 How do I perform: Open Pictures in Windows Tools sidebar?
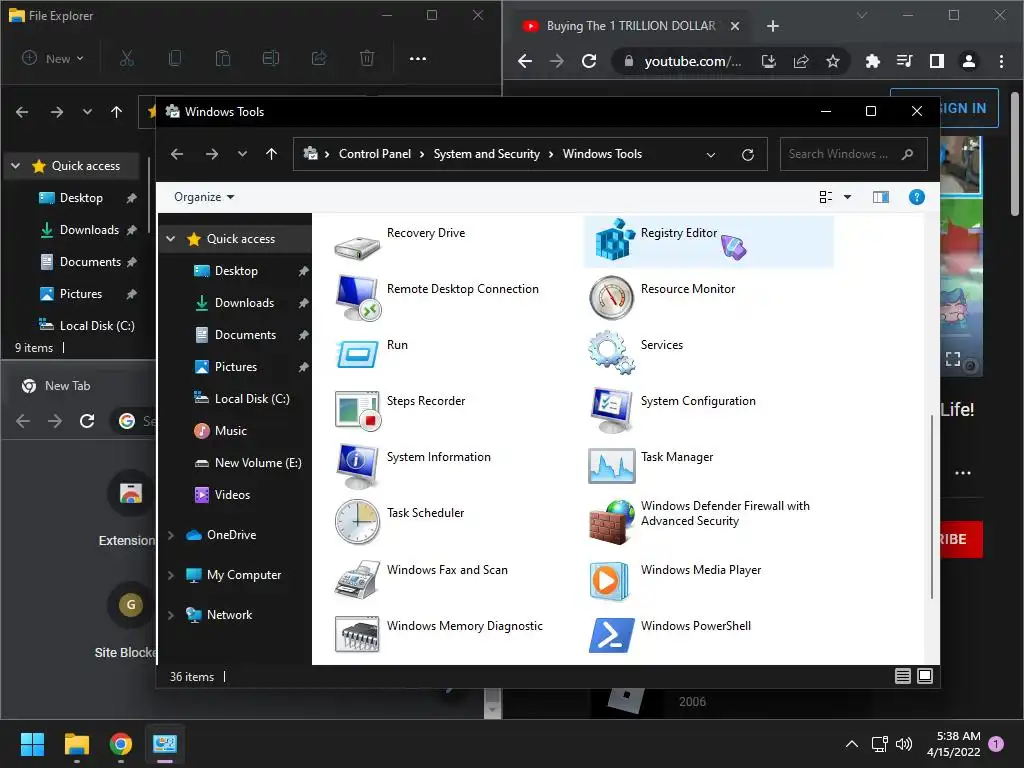236,366
